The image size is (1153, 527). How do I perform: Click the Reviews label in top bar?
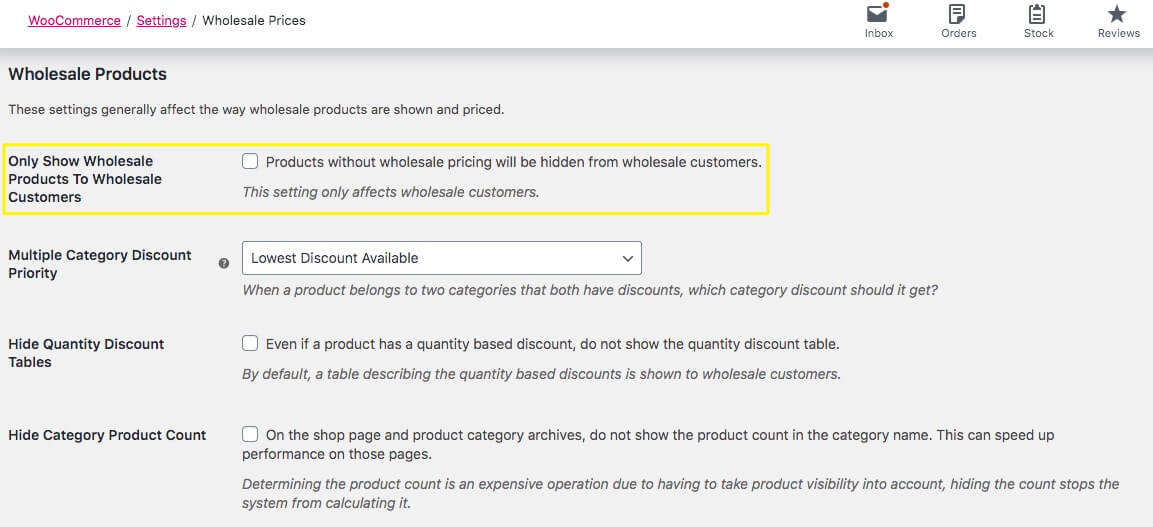click(1118, 33)
